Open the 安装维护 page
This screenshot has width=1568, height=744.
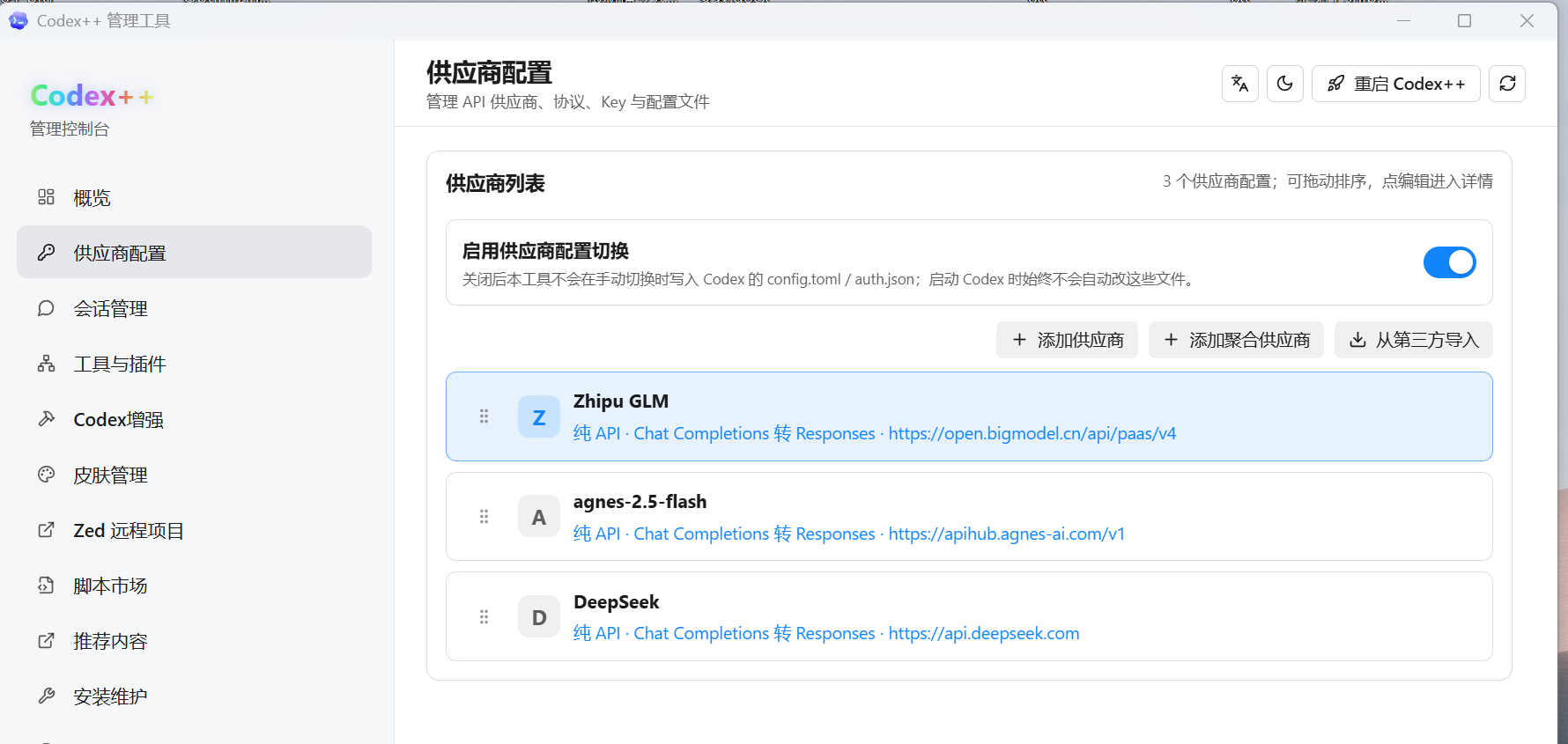point(194,696)
